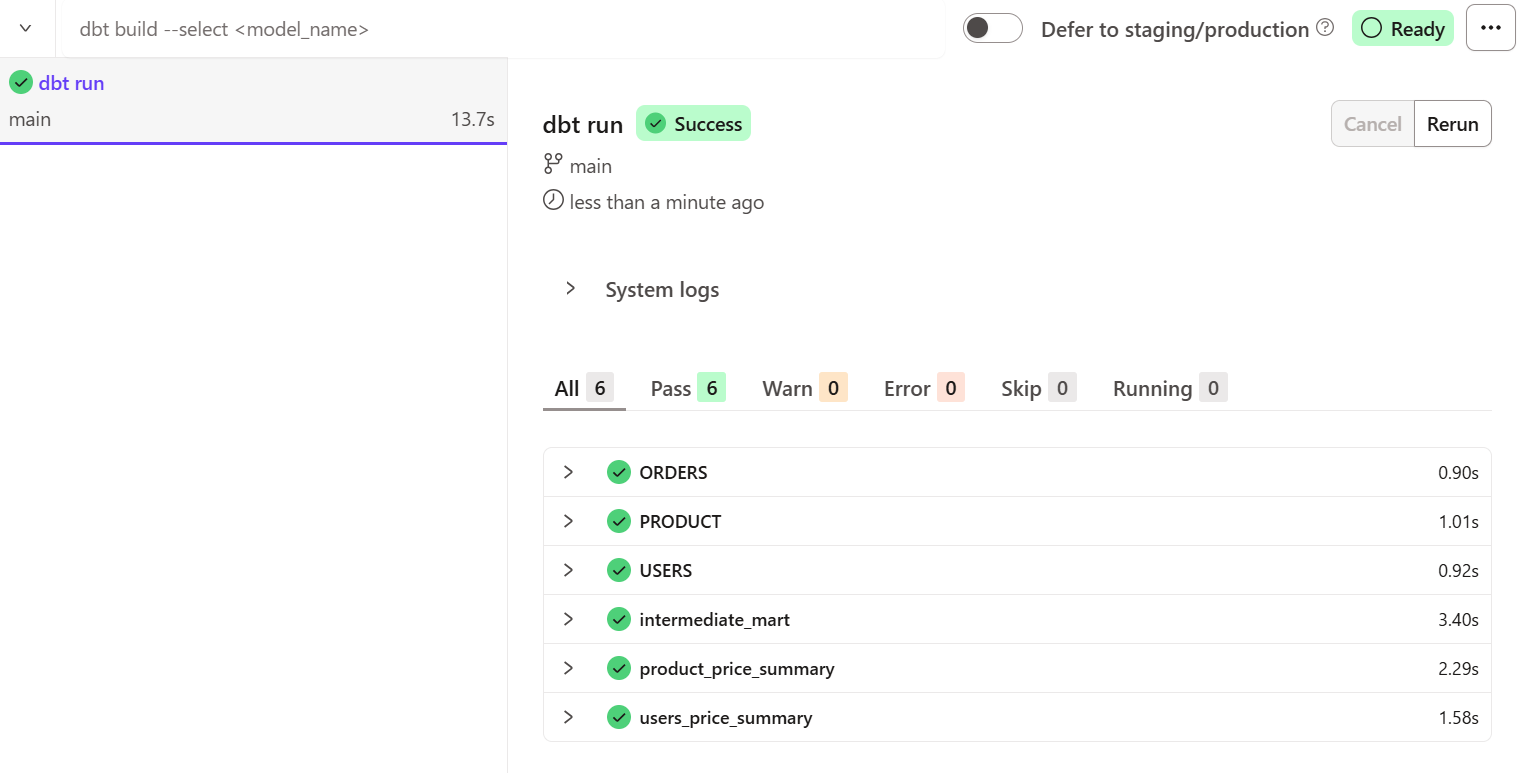Expand the ORDERS model row
Screen dimensions: 1523x773
568,471
